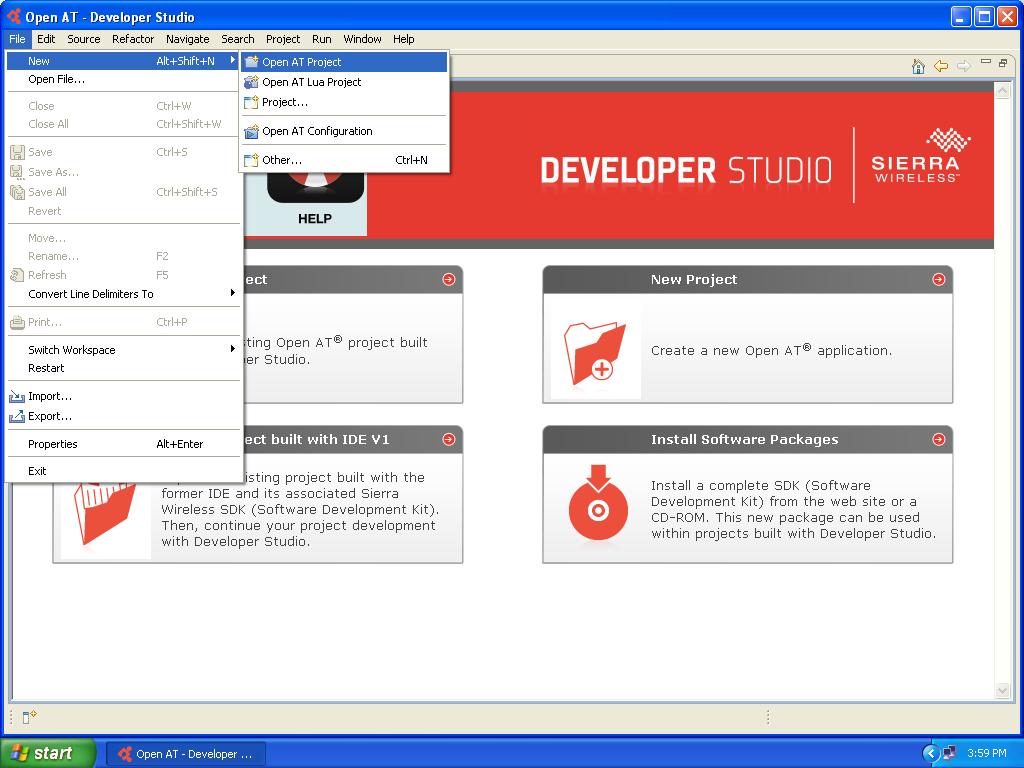Click the Windows Start button

(x=47, y=754)
